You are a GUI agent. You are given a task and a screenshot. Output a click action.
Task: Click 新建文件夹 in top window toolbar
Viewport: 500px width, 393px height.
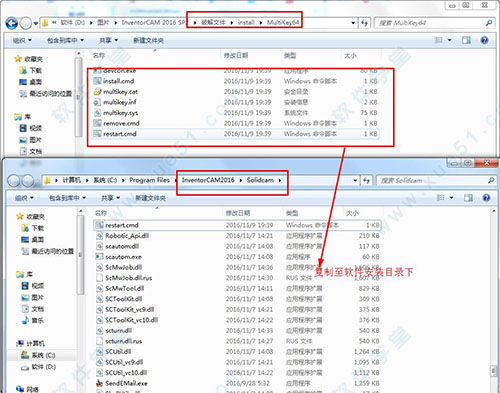click(x=148, y=40)
